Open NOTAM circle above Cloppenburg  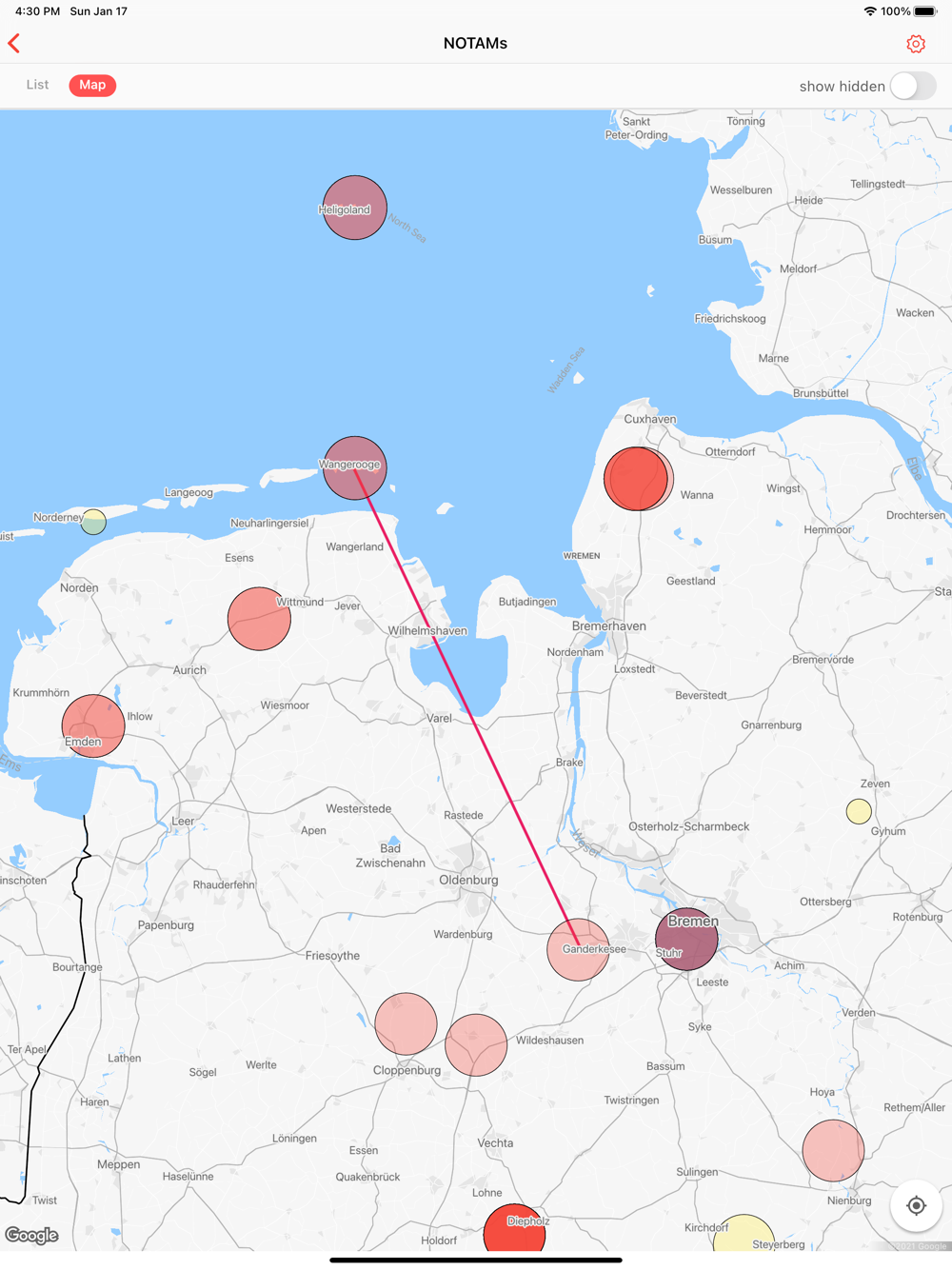pyautogui.click(x=406, y=1023)
